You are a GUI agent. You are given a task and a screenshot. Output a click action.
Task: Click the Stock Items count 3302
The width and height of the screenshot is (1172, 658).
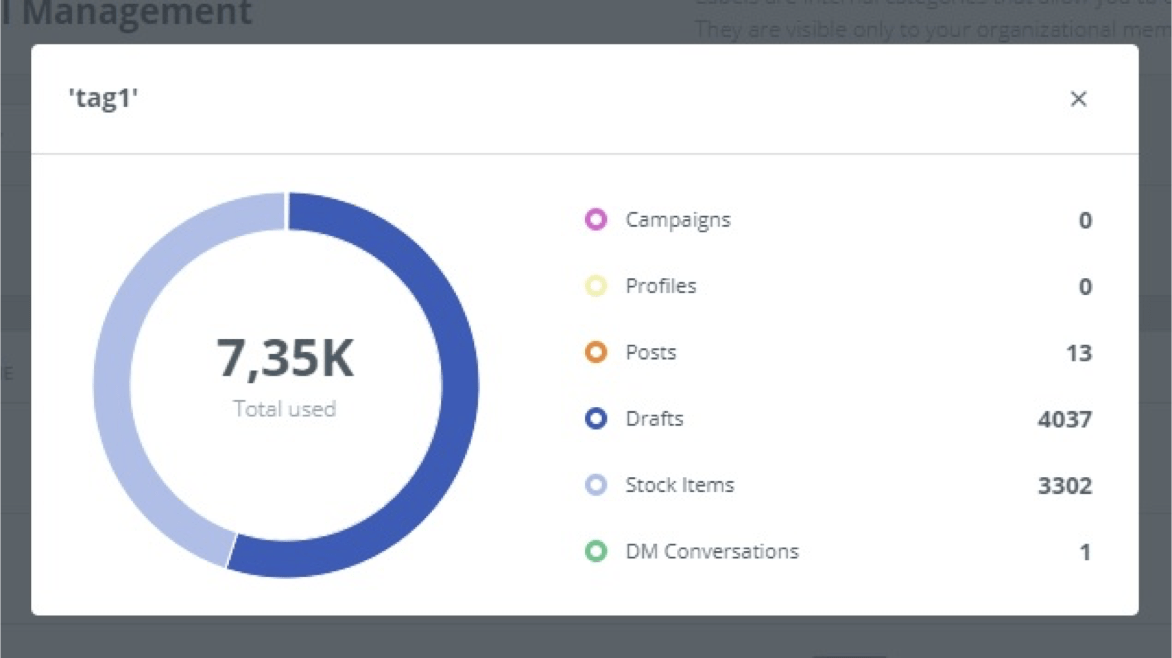pyautogui.click(x=1064, y=486)
